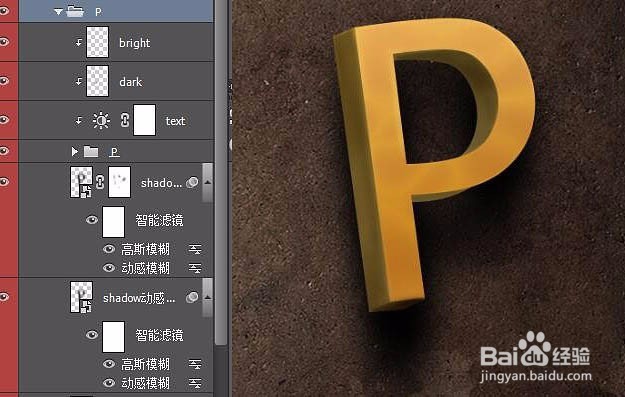
Task: Select filter mask thumbnail under shado... layer
Action: pyautogui.click(x=114, y=222)
